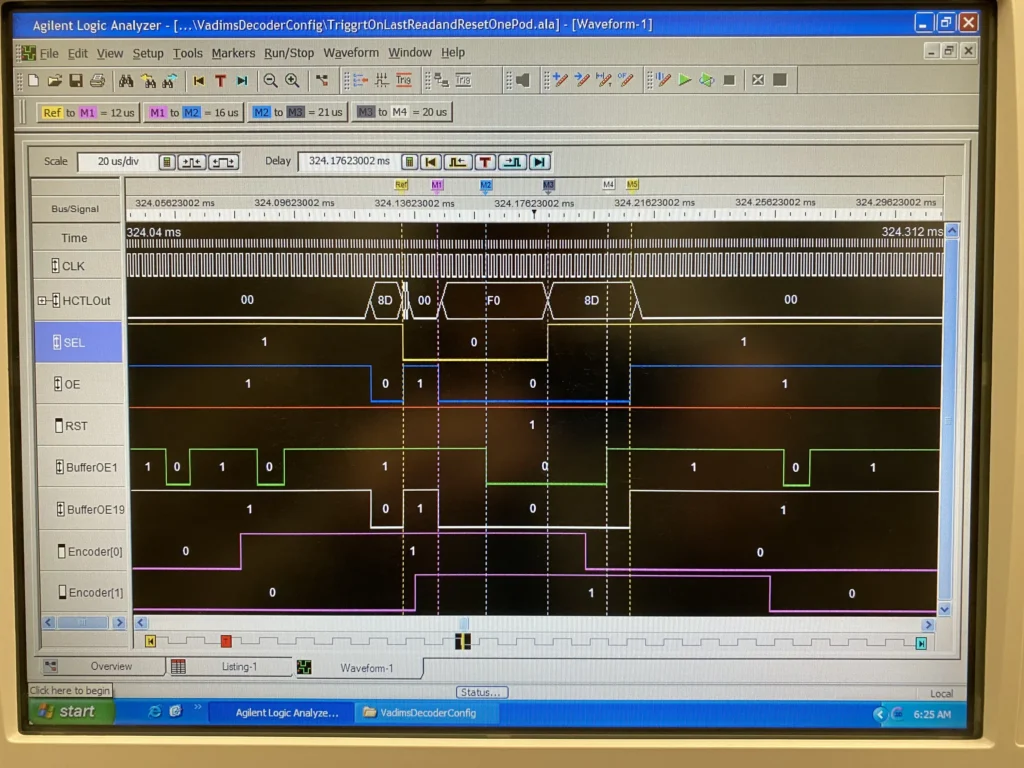Open the Setup menu

coord(148,53)
